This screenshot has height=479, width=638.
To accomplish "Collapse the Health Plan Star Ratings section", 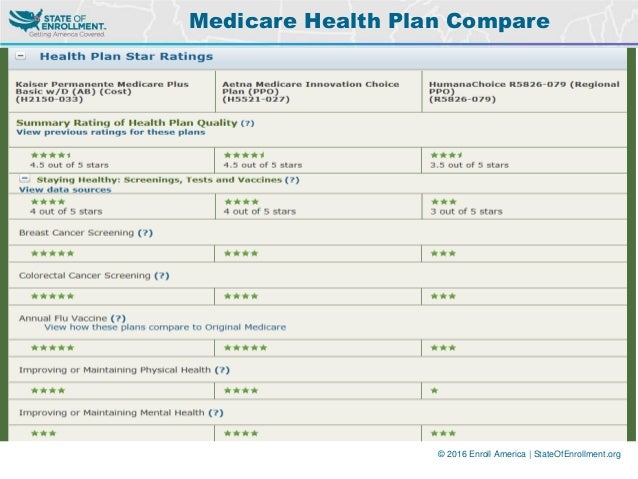I will [x=21, y=56].
